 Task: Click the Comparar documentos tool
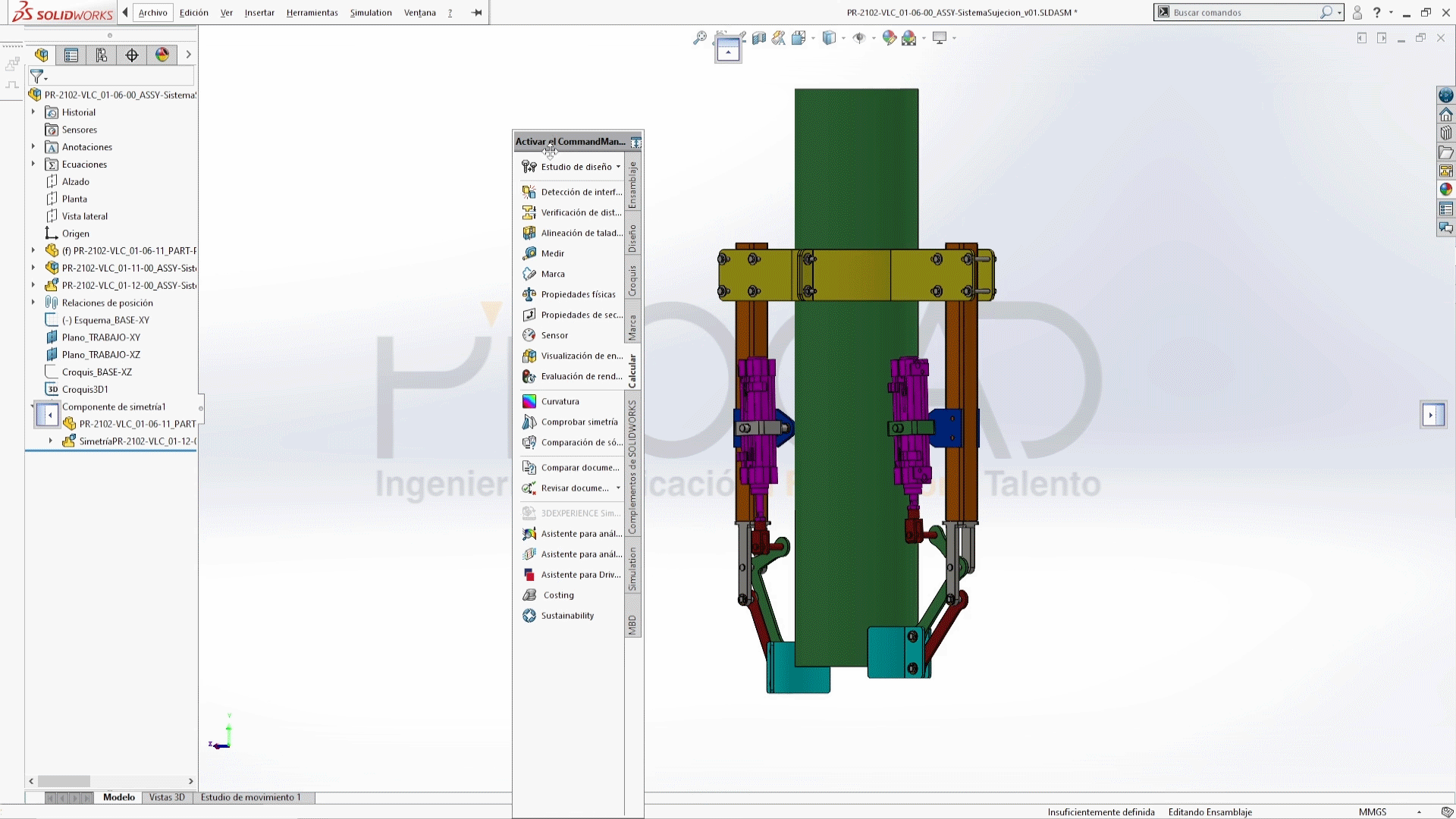pos(570,468)
